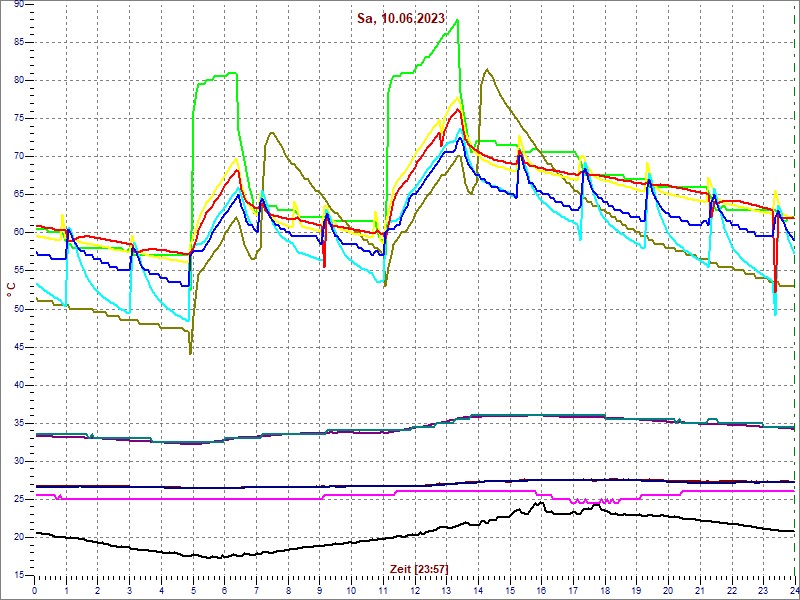Click hour 5 on the time axis
Screen dimensions: 800x600
pyautogui.click(x=193, y=590)
